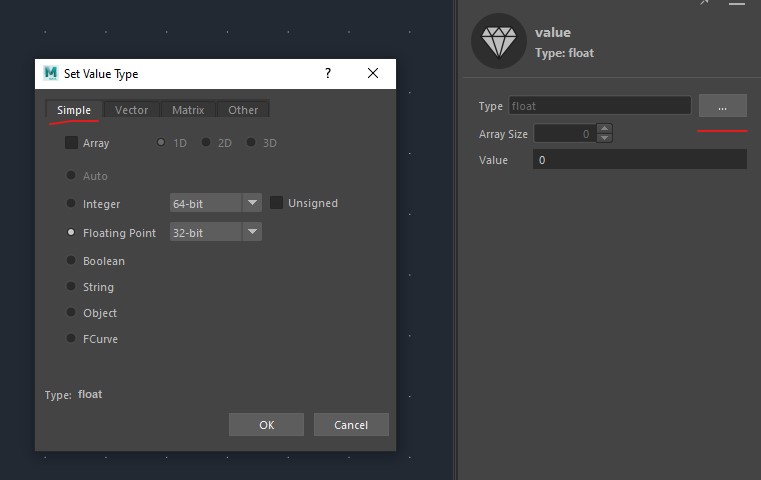
Task: Pick the FCurve type option
Action: tap(71, 339)
